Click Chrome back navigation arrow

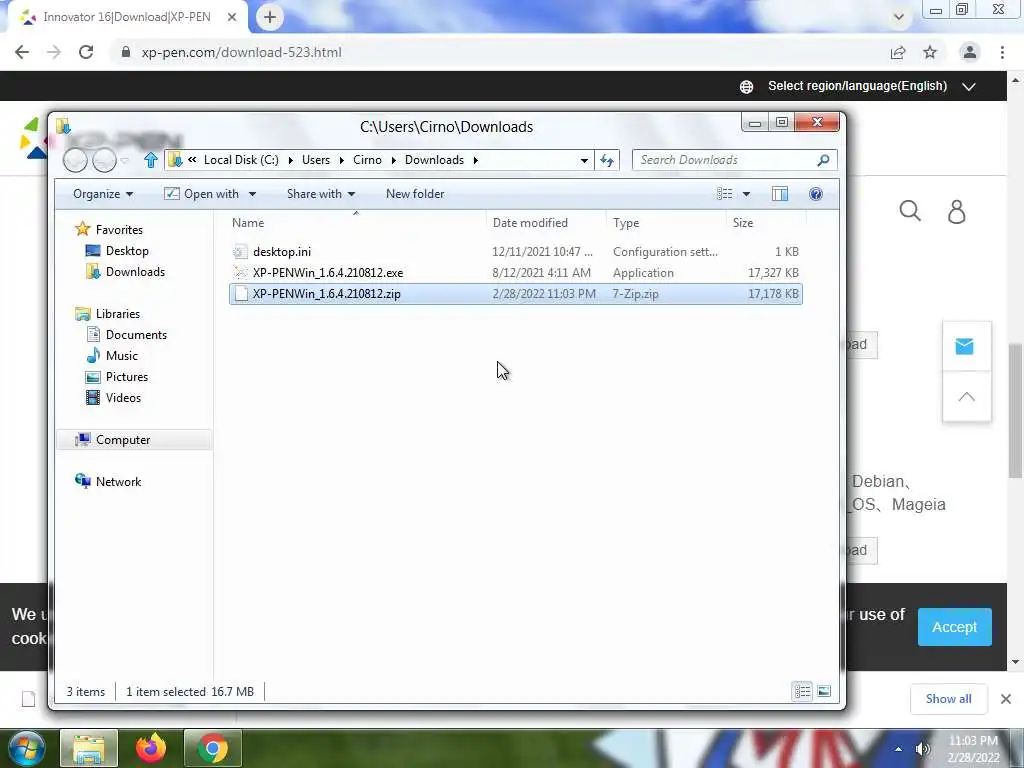coord(22,52)
